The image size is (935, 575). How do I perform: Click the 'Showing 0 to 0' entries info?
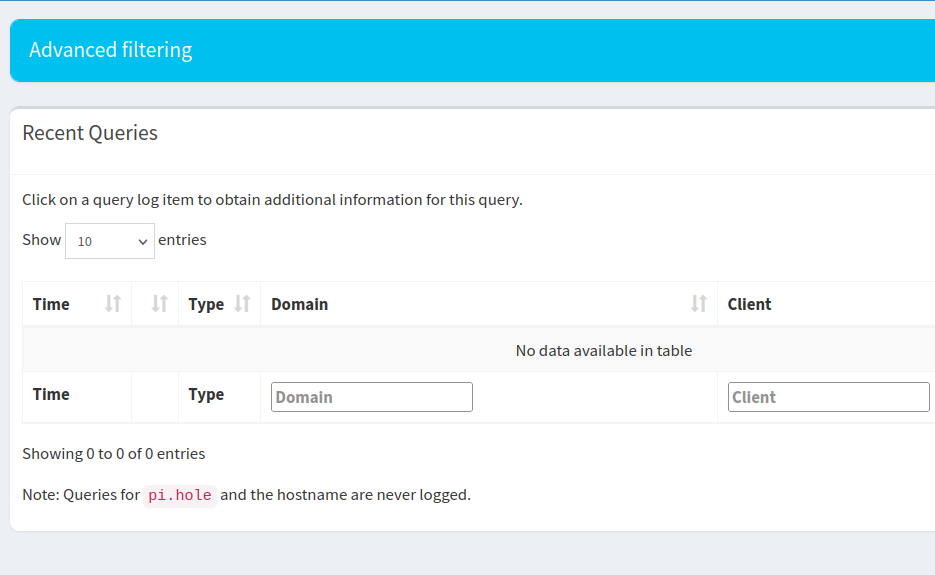click(x=114, y=454)
